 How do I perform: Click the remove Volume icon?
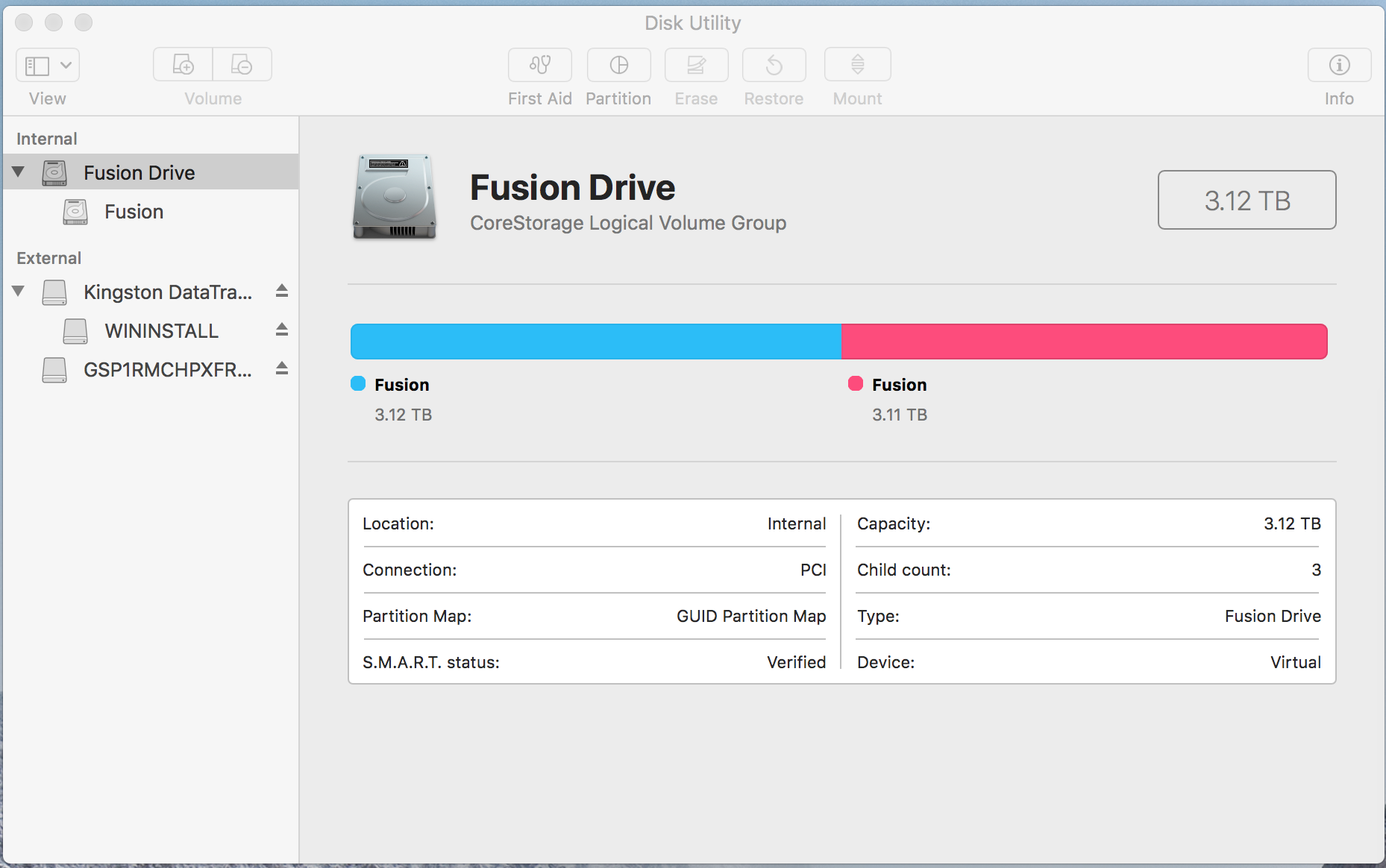(x=242, y=65)
